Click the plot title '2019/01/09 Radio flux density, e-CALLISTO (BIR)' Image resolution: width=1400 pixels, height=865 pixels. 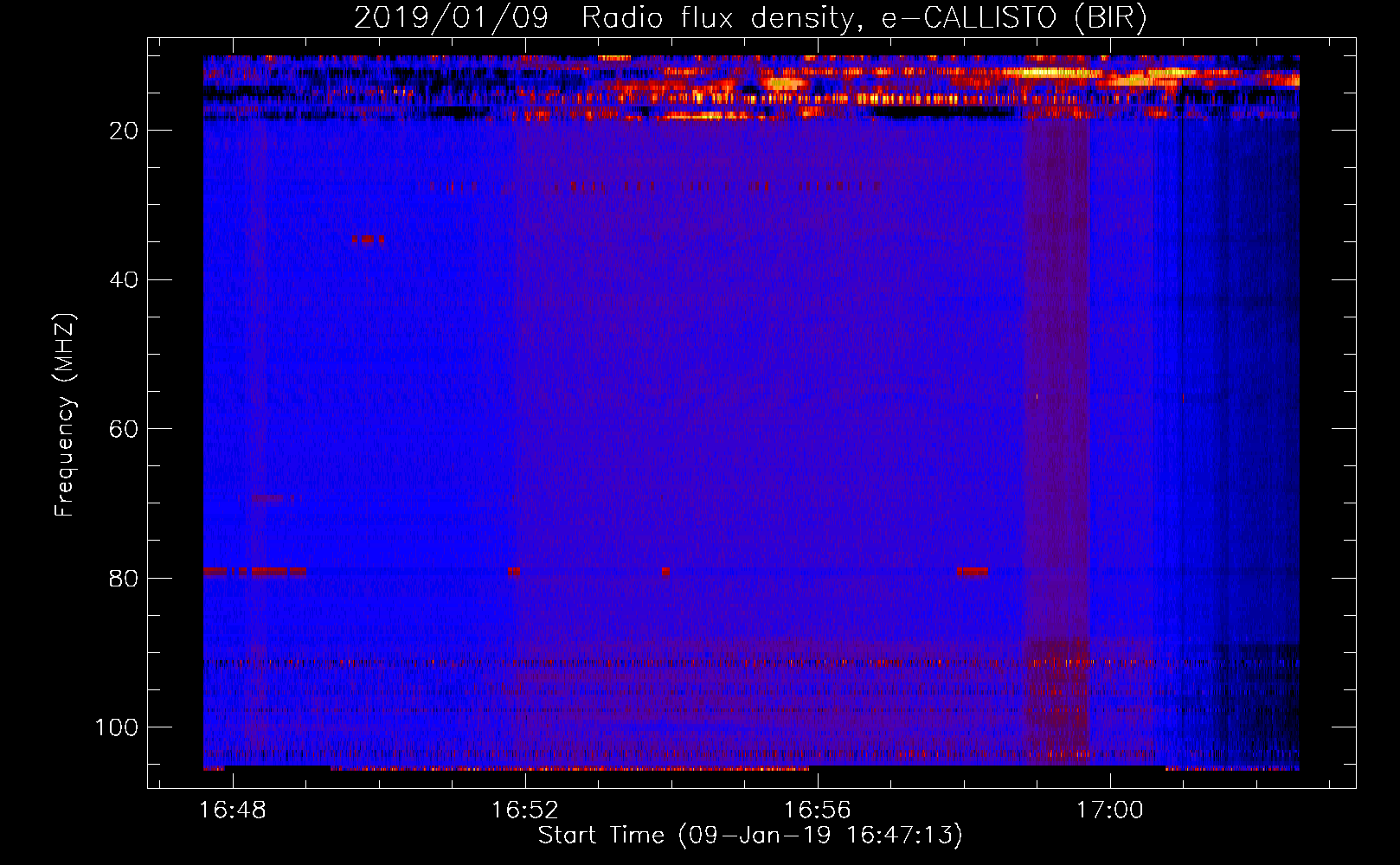coord(750,18)
